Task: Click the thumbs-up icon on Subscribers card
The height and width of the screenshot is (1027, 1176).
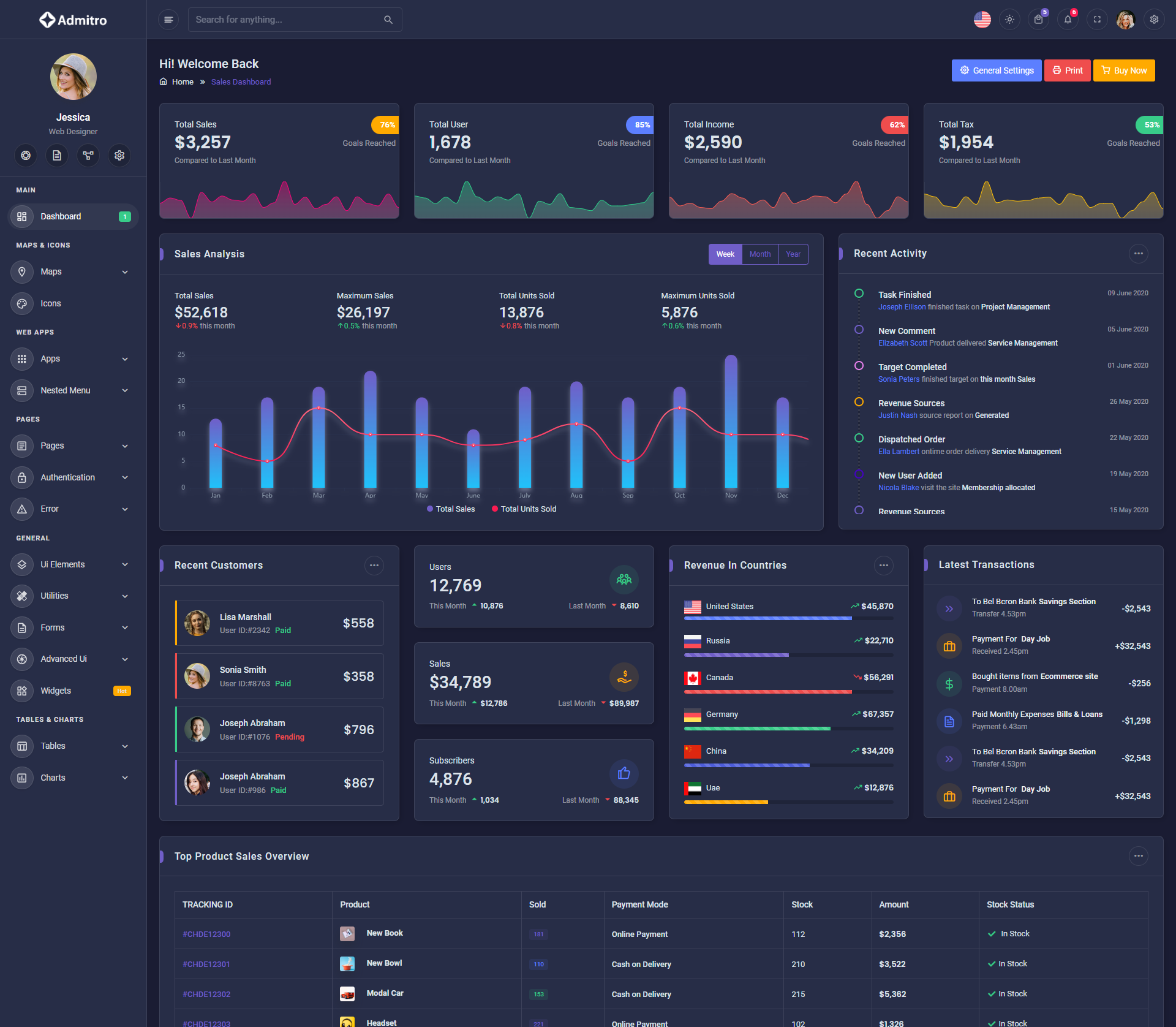Action: point(624,773)
